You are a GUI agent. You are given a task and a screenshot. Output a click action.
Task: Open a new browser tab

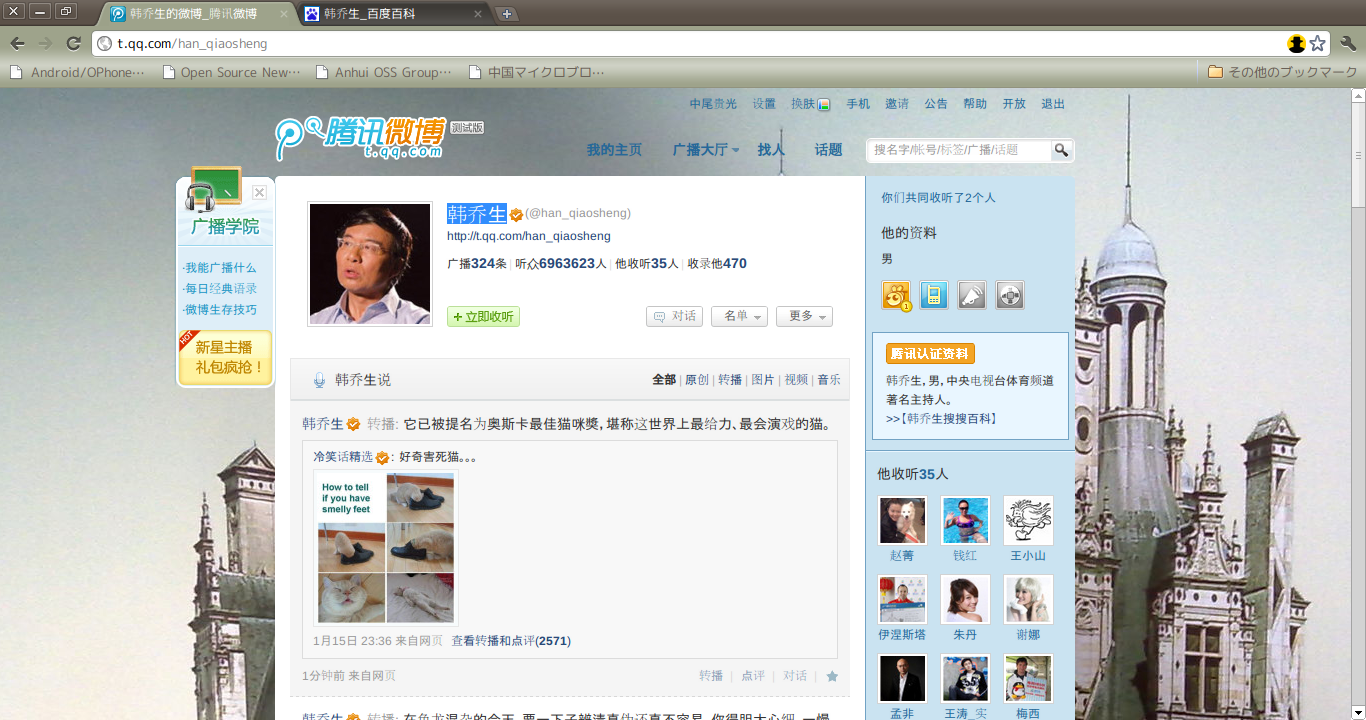click(507, 14)
